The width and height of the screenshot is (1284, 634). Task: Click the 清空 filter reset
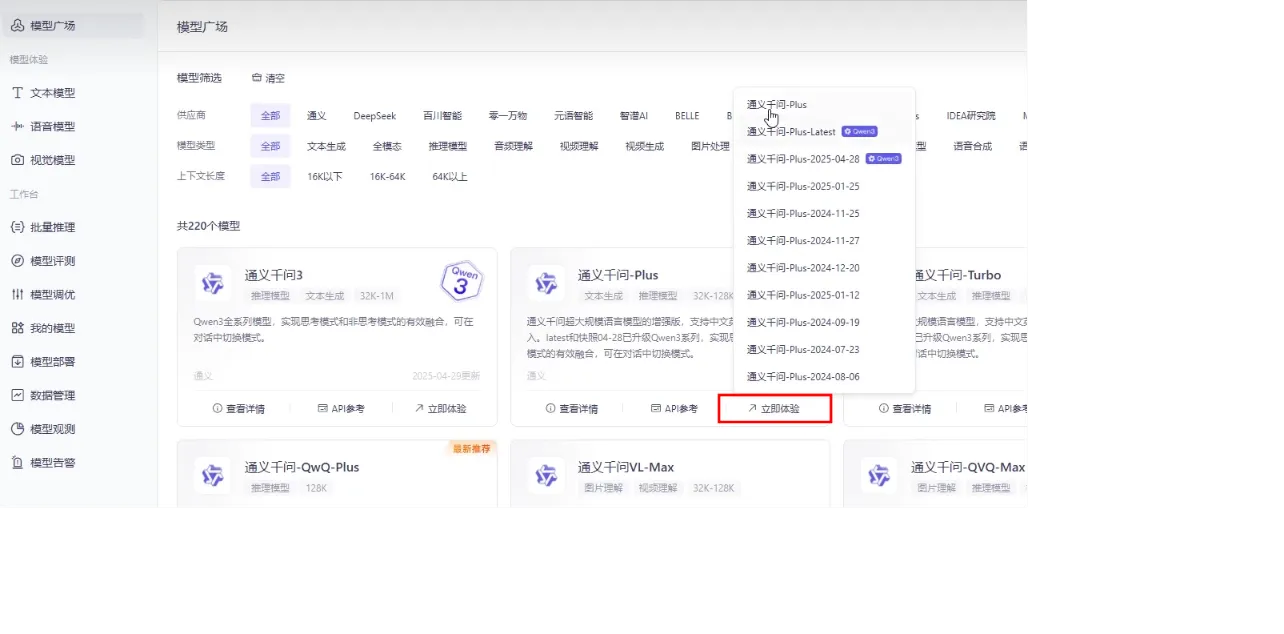[x=268, y=78]
